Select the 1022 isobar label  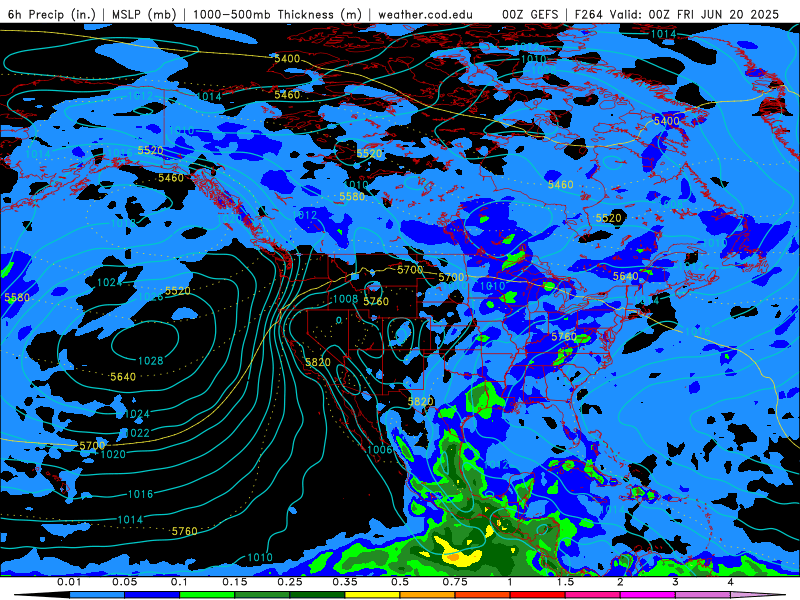click(x=137, y=433)
